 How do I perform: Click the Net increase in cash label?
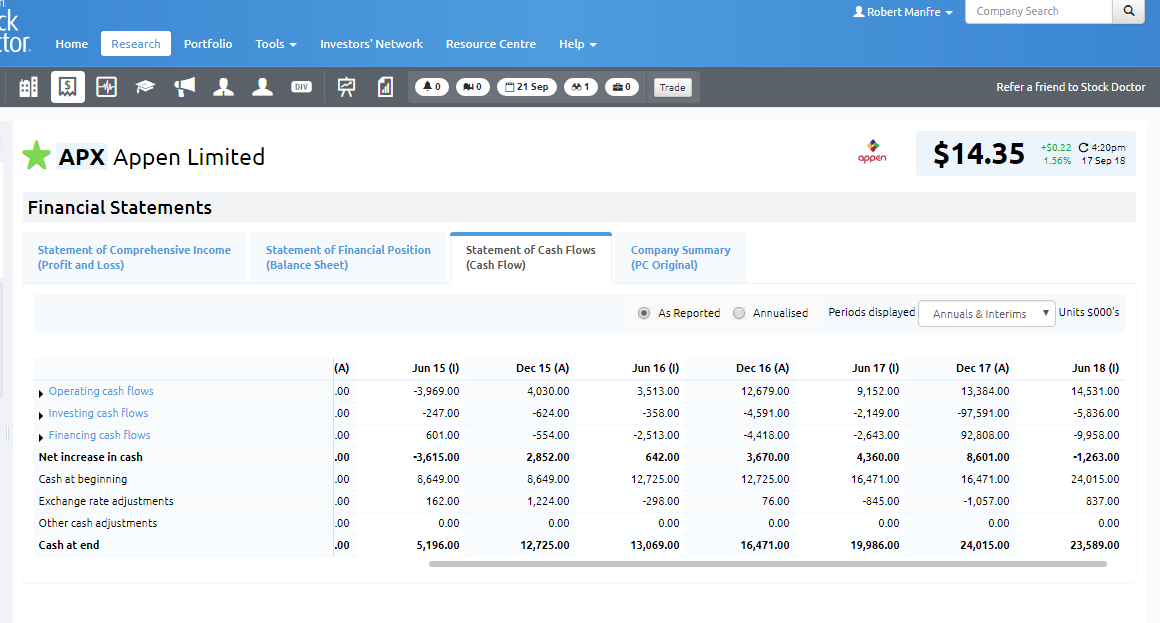pos(90,458)
